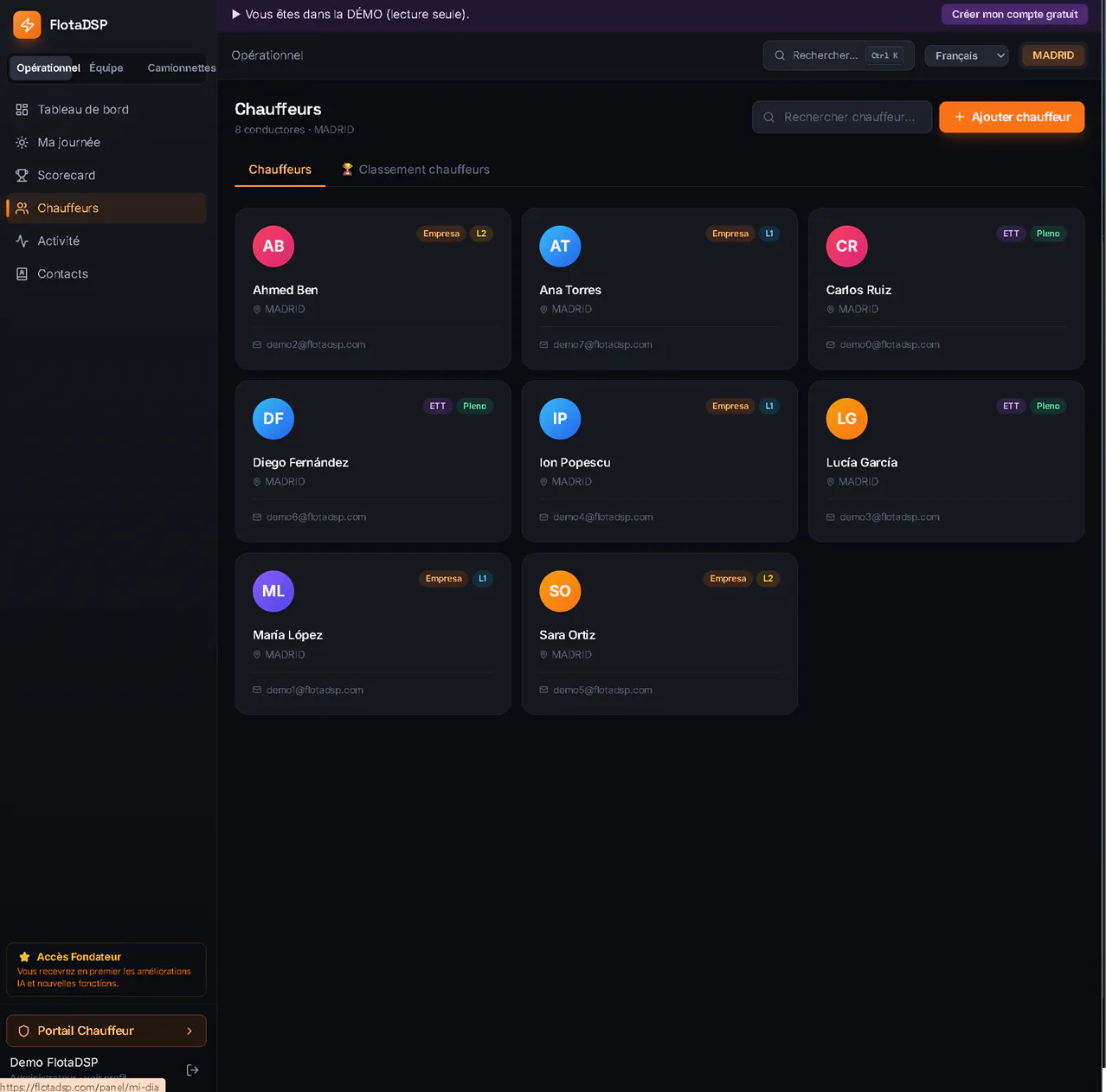Open the Classement chauffeurs tab
This screenshot has height=1092, width=1106.
pos(415,170)
